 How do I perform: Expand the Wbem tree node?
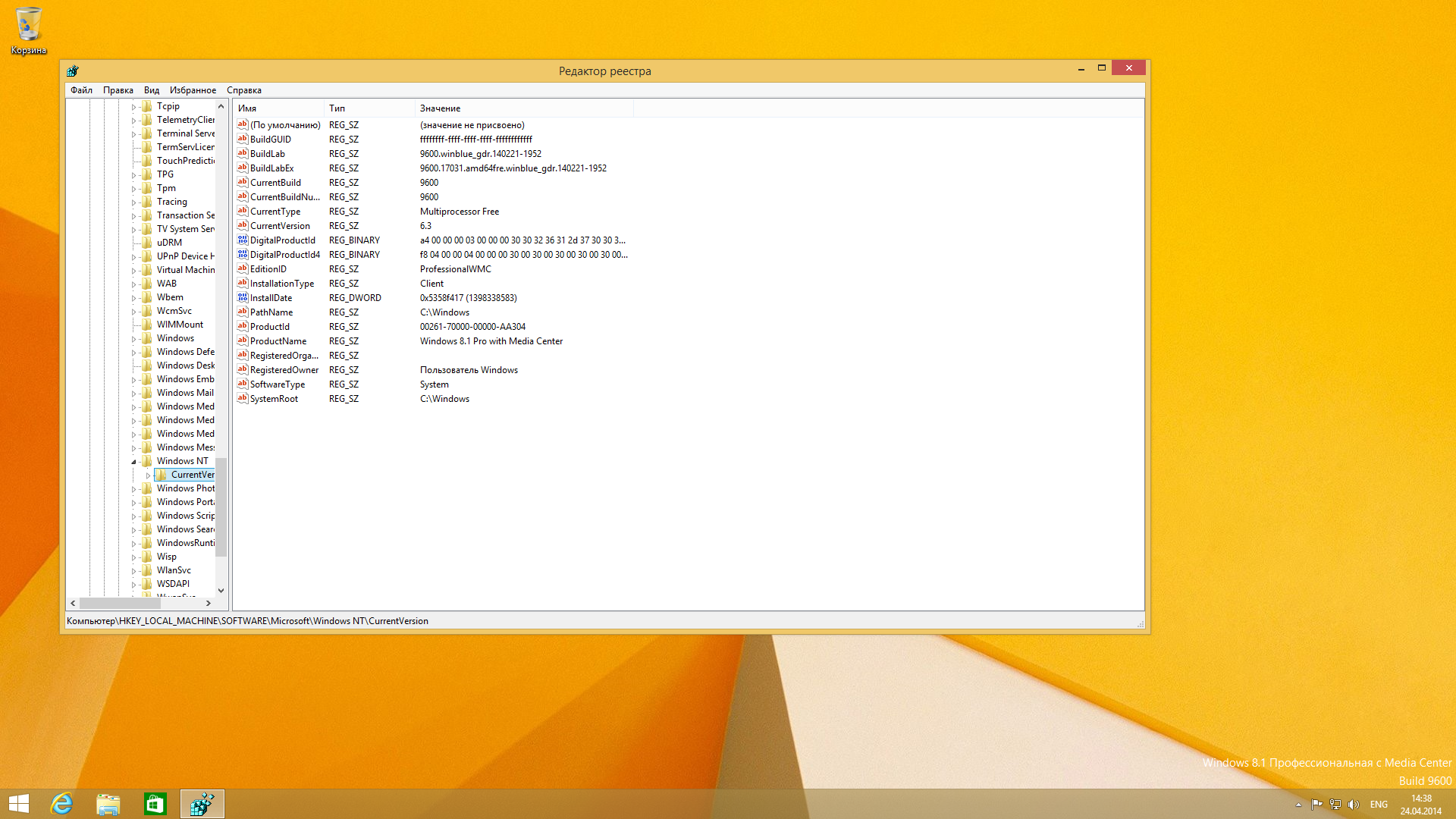click(133, 297)
